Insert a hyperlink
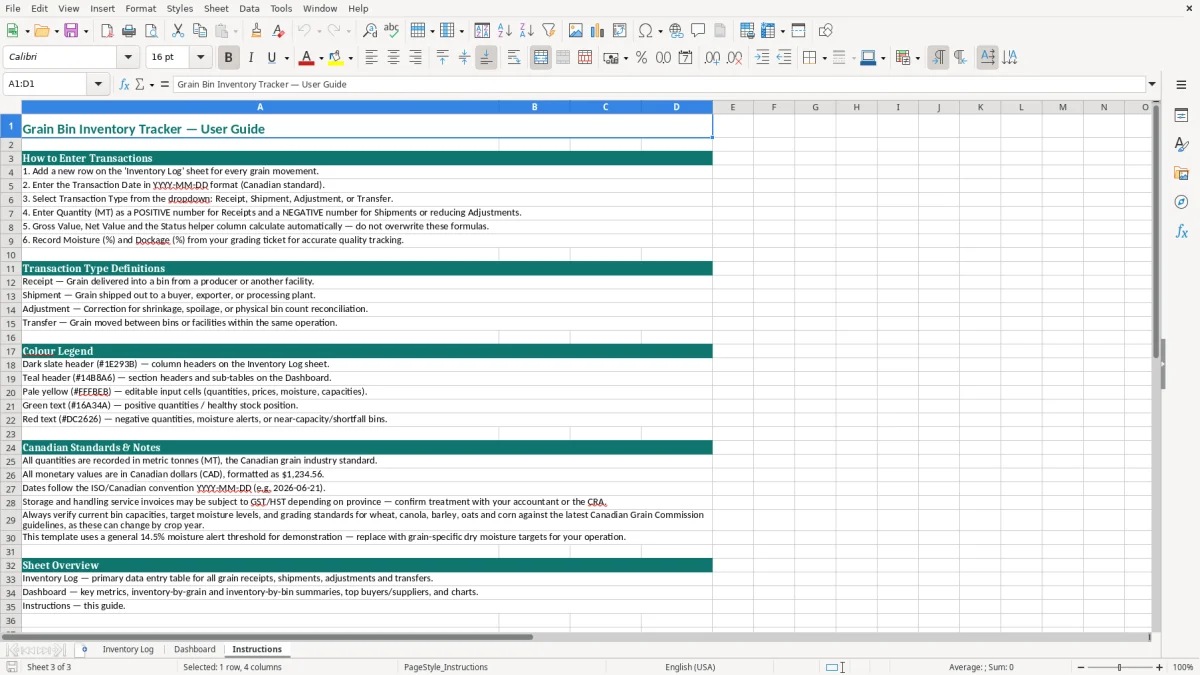Image resolution: width=1200 pixels, height=675 pixels. click(x=676, y=31)
